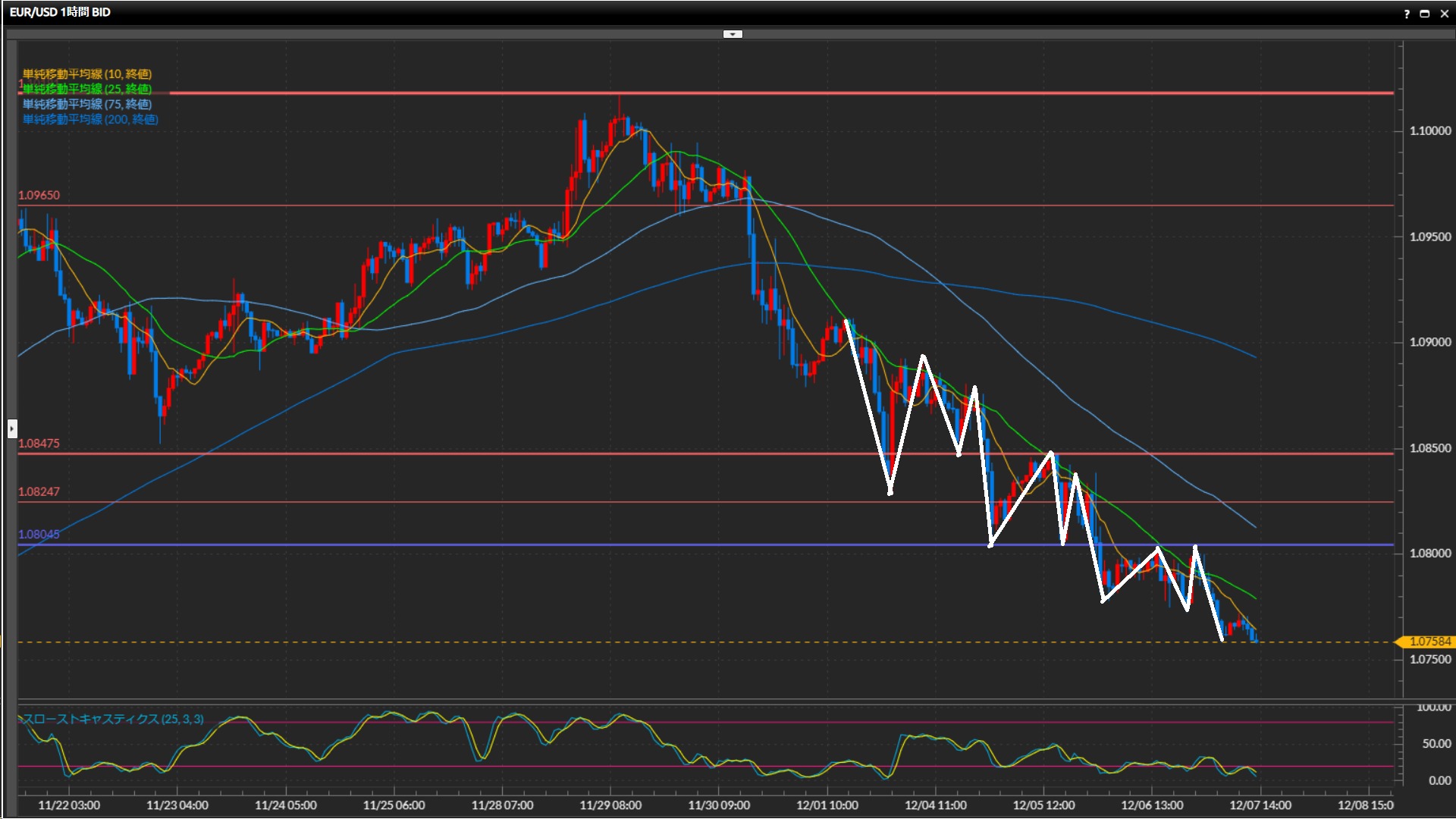The height and width of the screenshot is (819, 1456).
Task: Close the EUR/USD chart window
Action: [1445, 14]
